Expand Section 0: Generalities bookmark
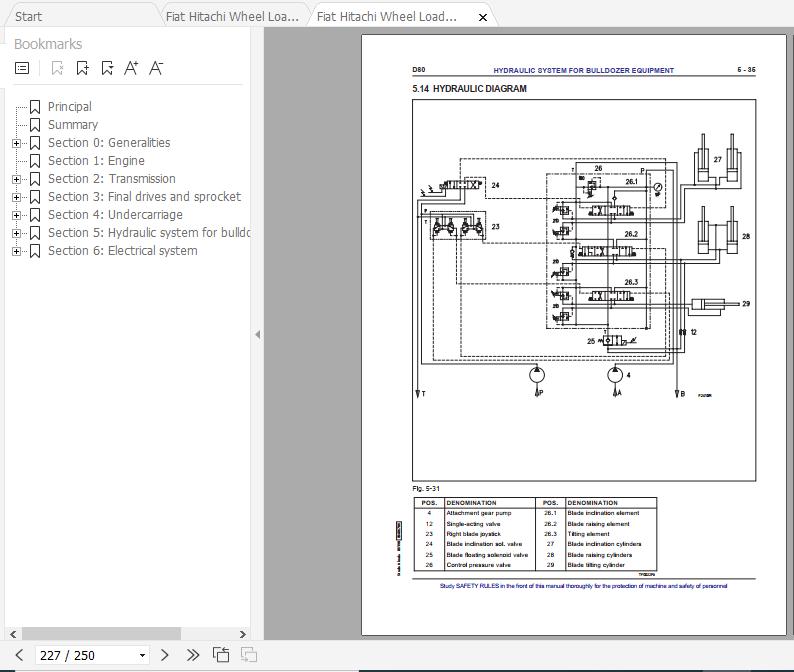794x672 pixels. (x=16, y=143)
